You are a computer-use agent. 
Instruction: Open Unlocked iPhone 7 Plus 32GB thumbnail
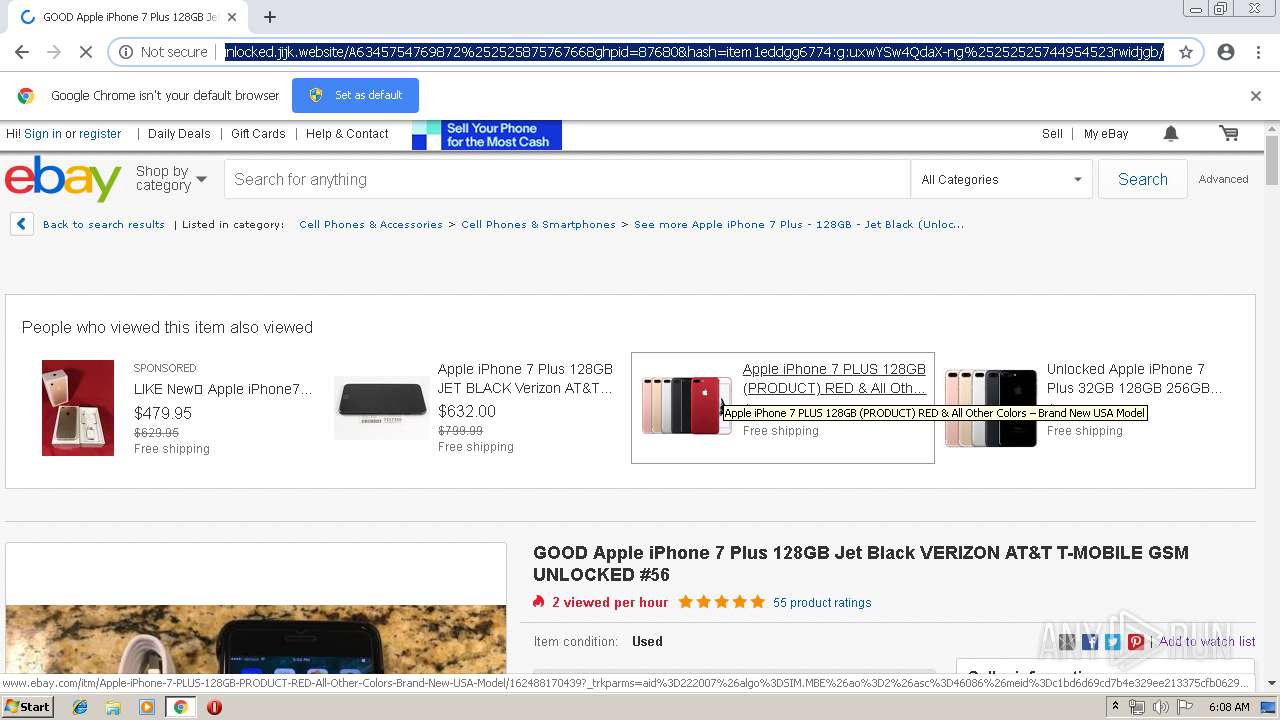[x=991, y=408]
